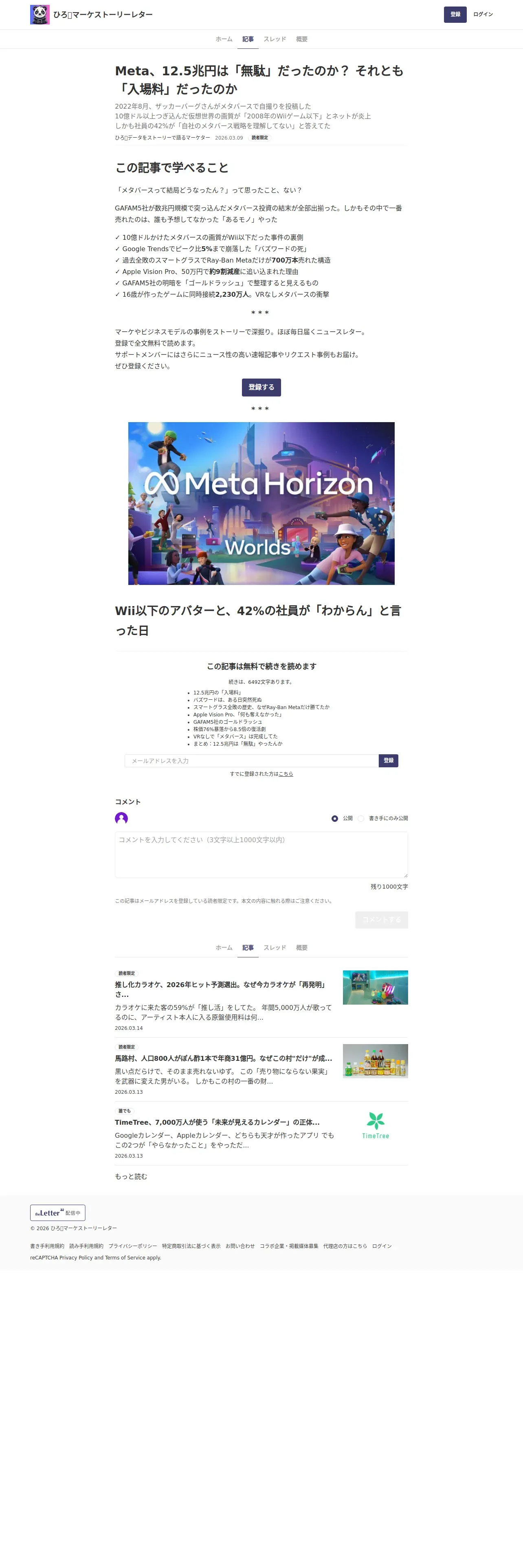Click the panda newsletter logo icon

[x=40, y=15]
